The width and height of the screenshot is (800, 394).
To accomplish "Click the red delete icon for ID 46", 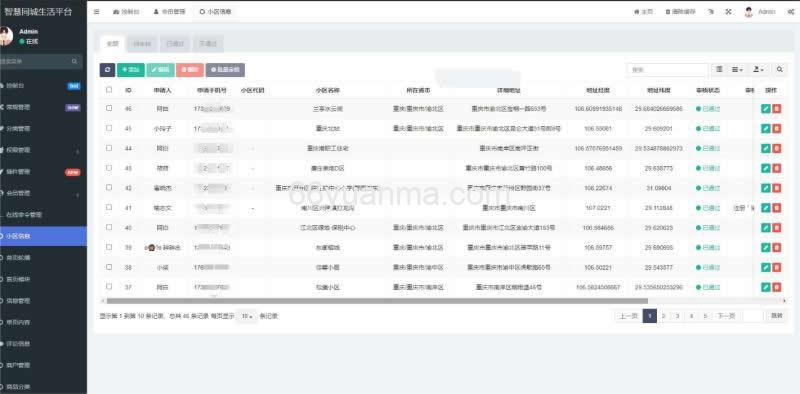I will [777, 109].
